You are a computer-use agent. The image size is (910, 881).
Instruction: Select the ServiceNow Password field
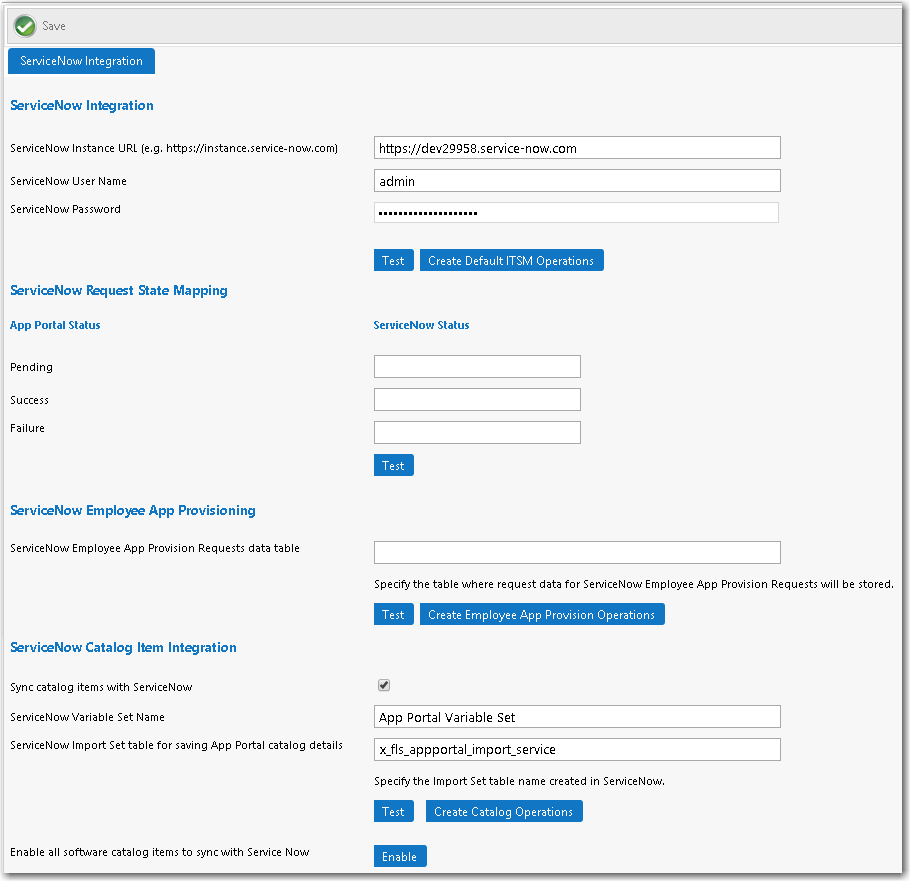pos(576,213)
